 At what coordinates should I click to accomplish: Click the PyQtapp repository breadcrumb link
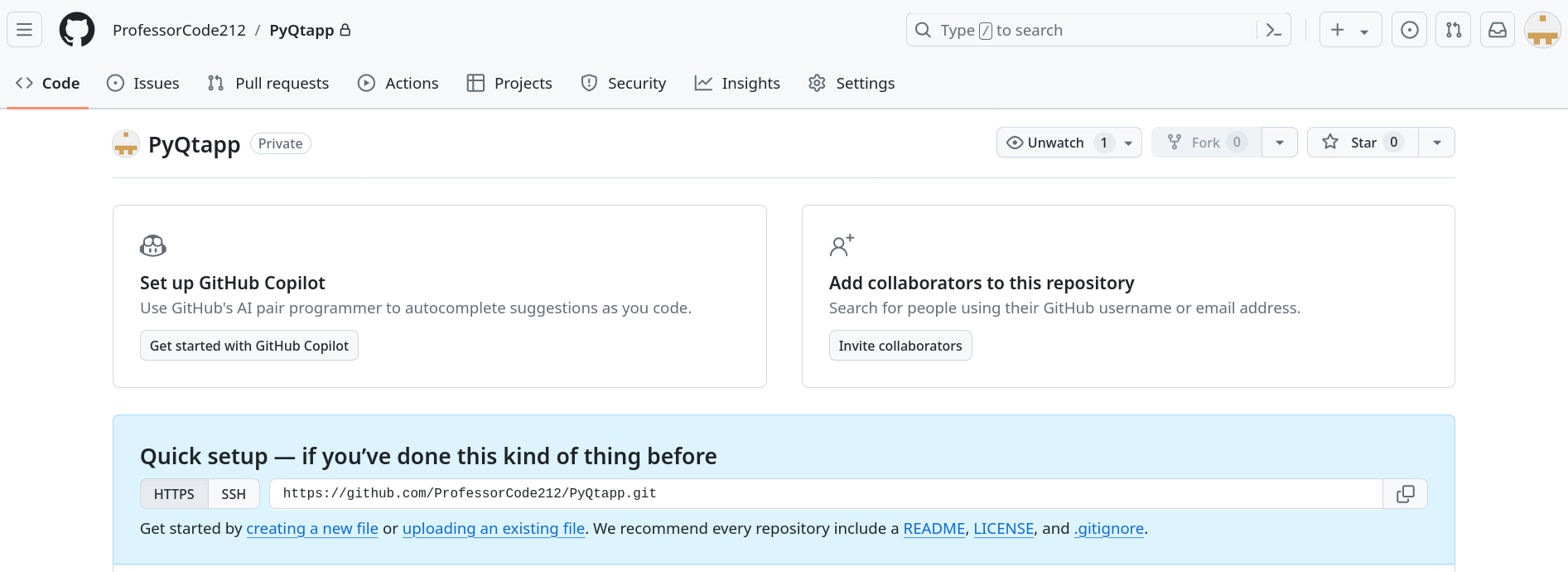click(302, 30)
